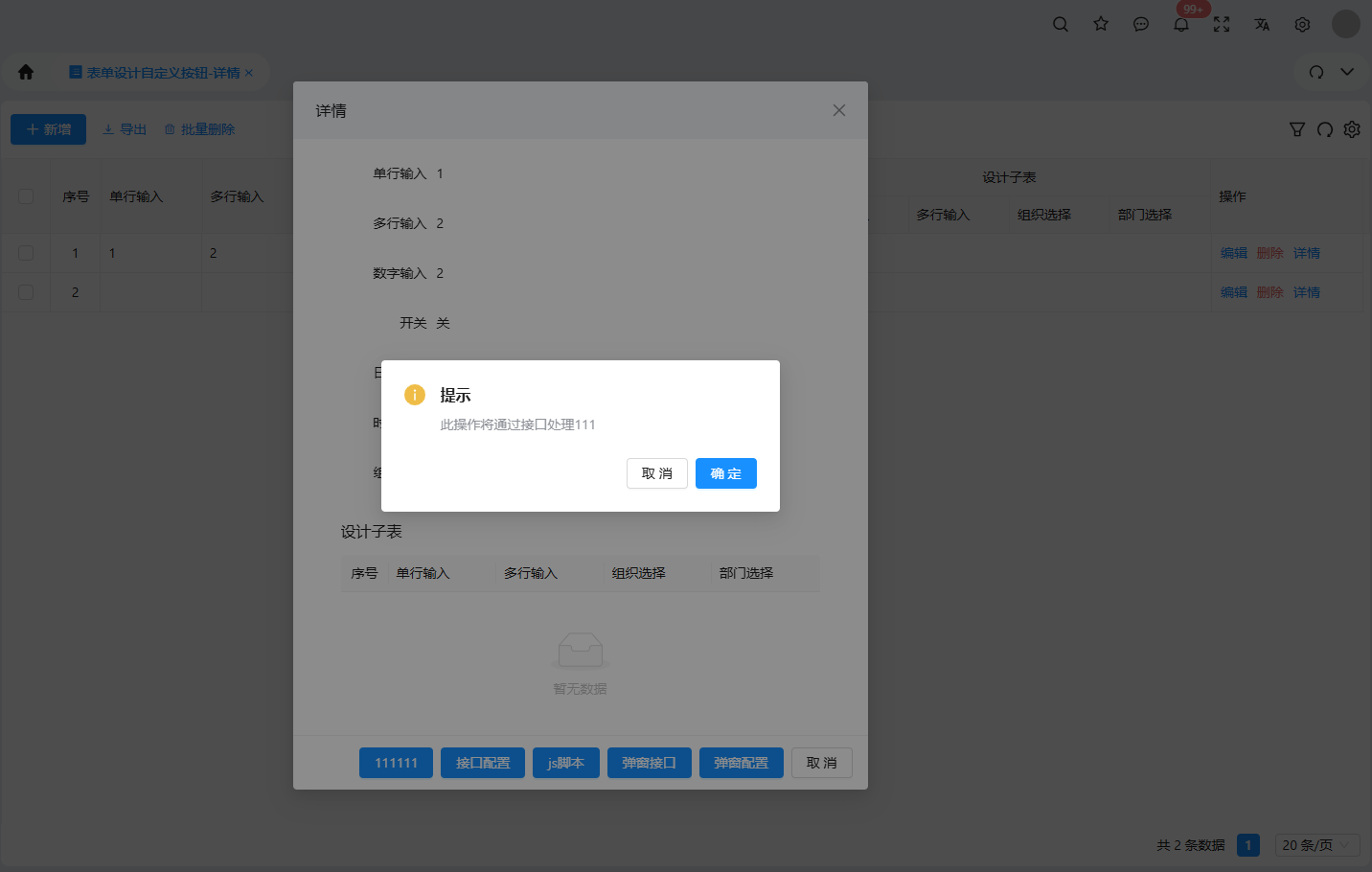The height and width of the screenshot is (872, 1372).
Task: Click the 提示 title of the prompt
Action: (455, 395)
